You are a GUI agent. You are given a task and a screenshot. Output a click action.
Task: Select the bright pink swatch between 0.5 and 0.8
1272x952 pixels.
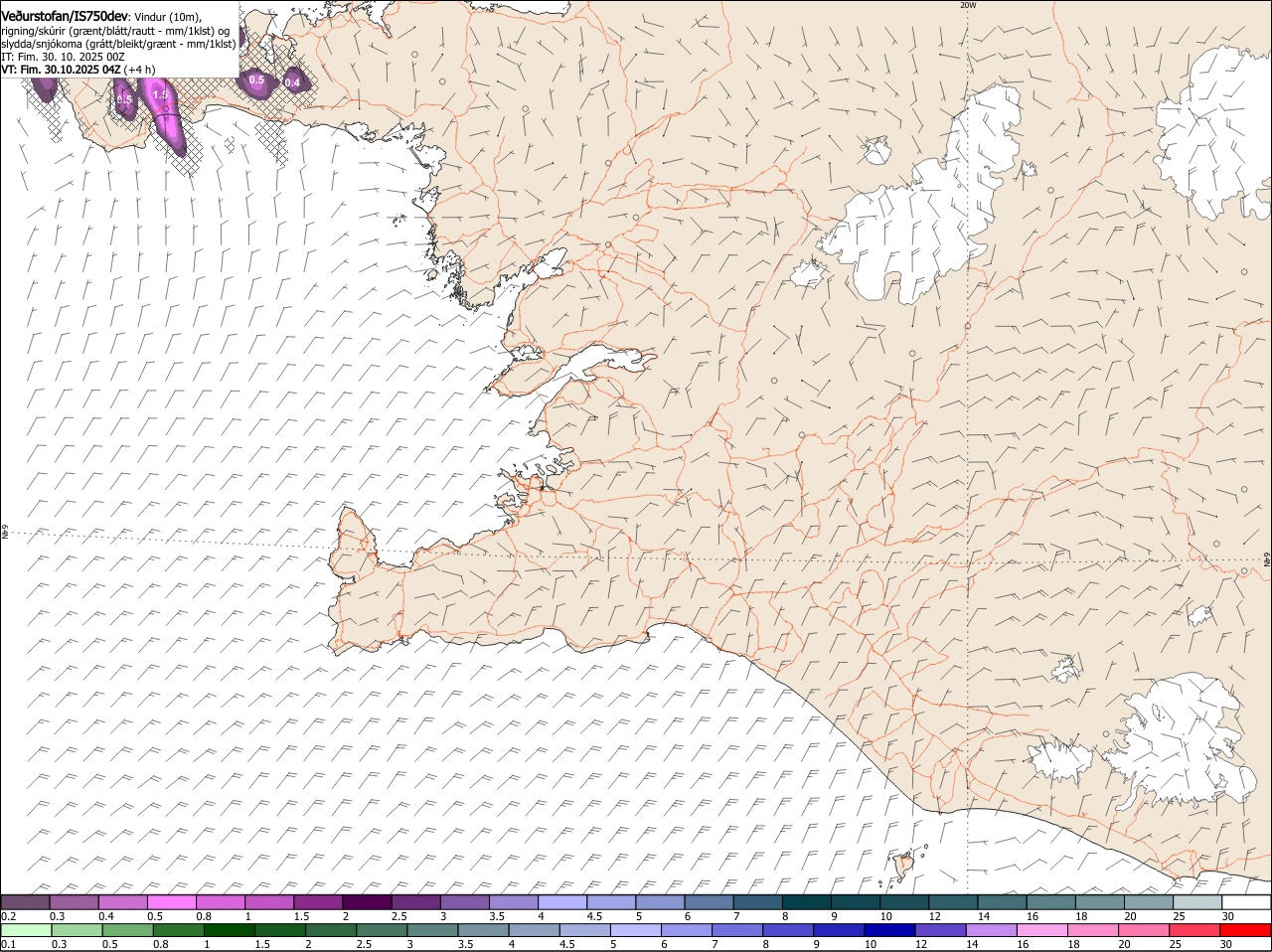pyautogui.click(x=172, y=902)
